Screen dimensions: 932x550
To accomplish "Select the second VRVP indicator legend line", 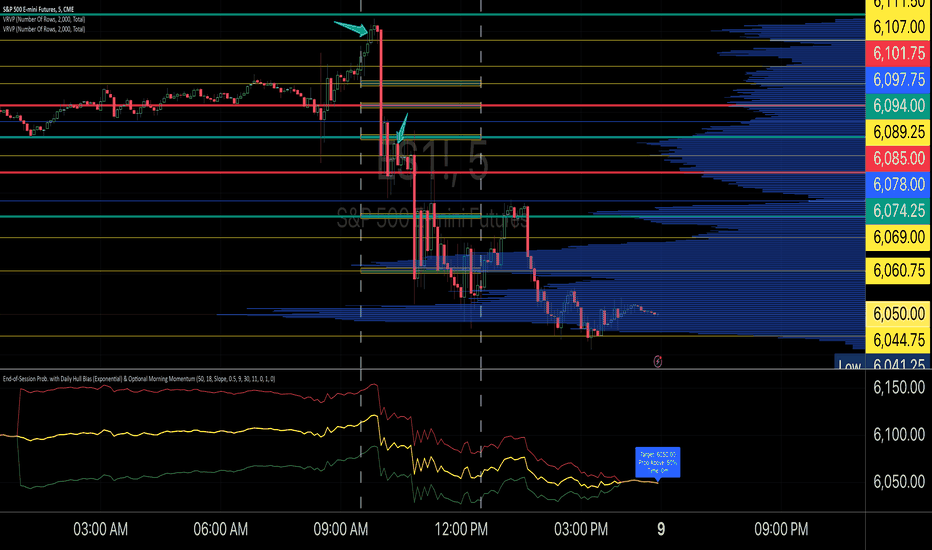I will [44, 29].
